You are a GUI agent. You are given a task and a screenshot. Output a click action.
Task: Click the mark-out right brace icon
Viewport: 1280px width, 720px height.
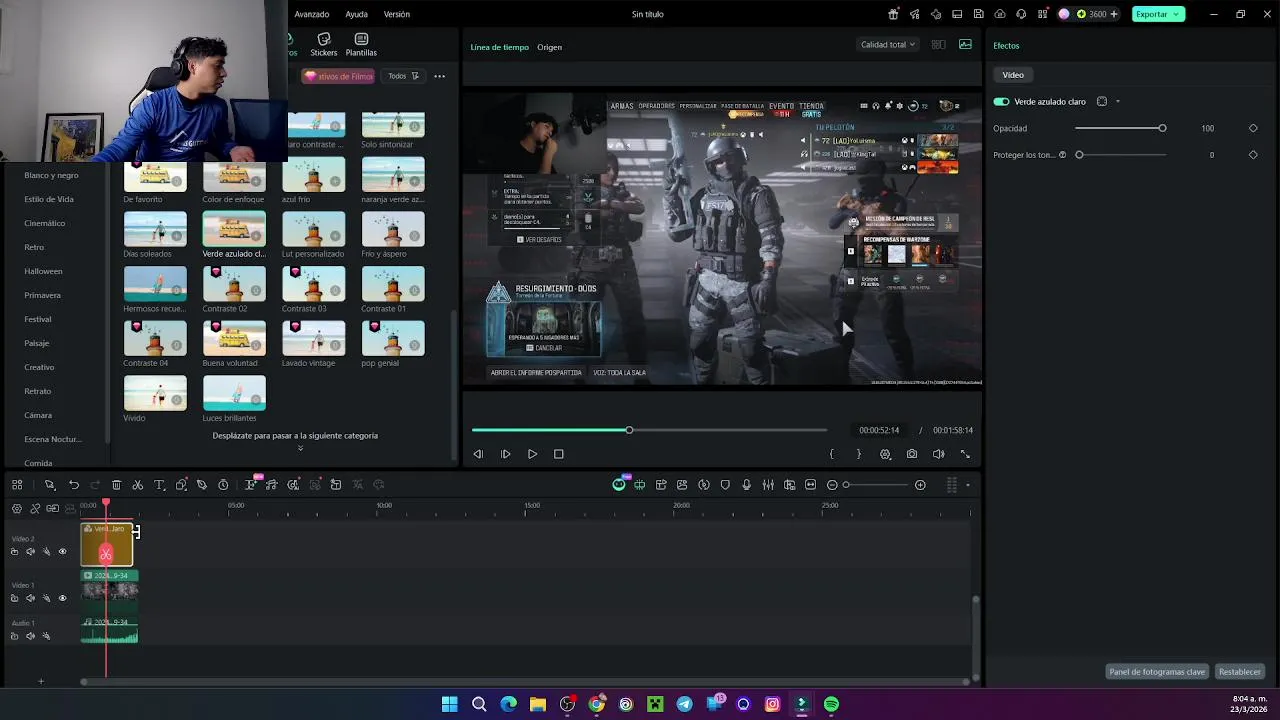coord(858,454)
